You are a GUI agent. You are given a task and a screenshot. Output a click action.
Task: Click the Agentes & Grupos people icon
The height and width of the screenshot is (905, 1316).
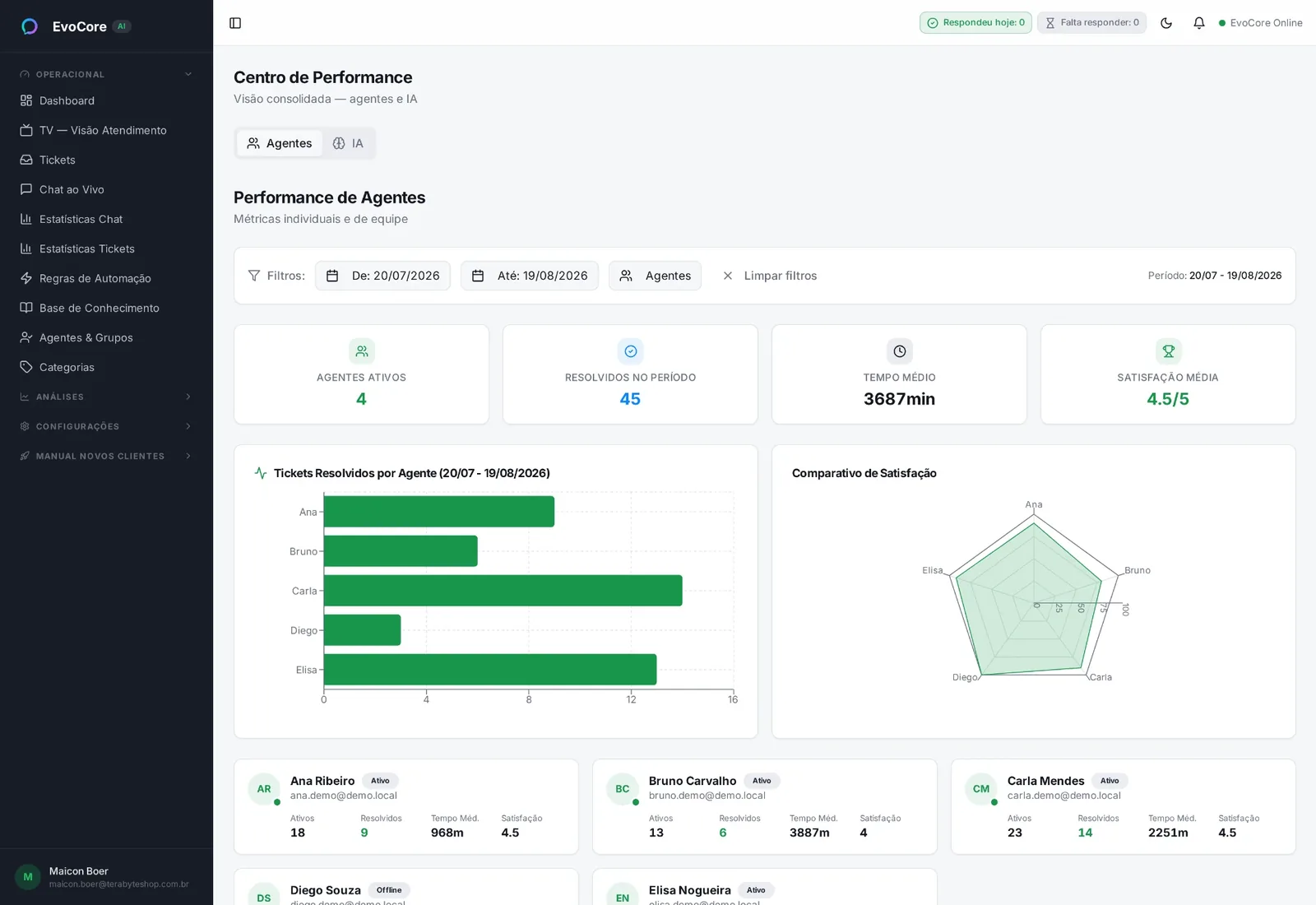26,337
